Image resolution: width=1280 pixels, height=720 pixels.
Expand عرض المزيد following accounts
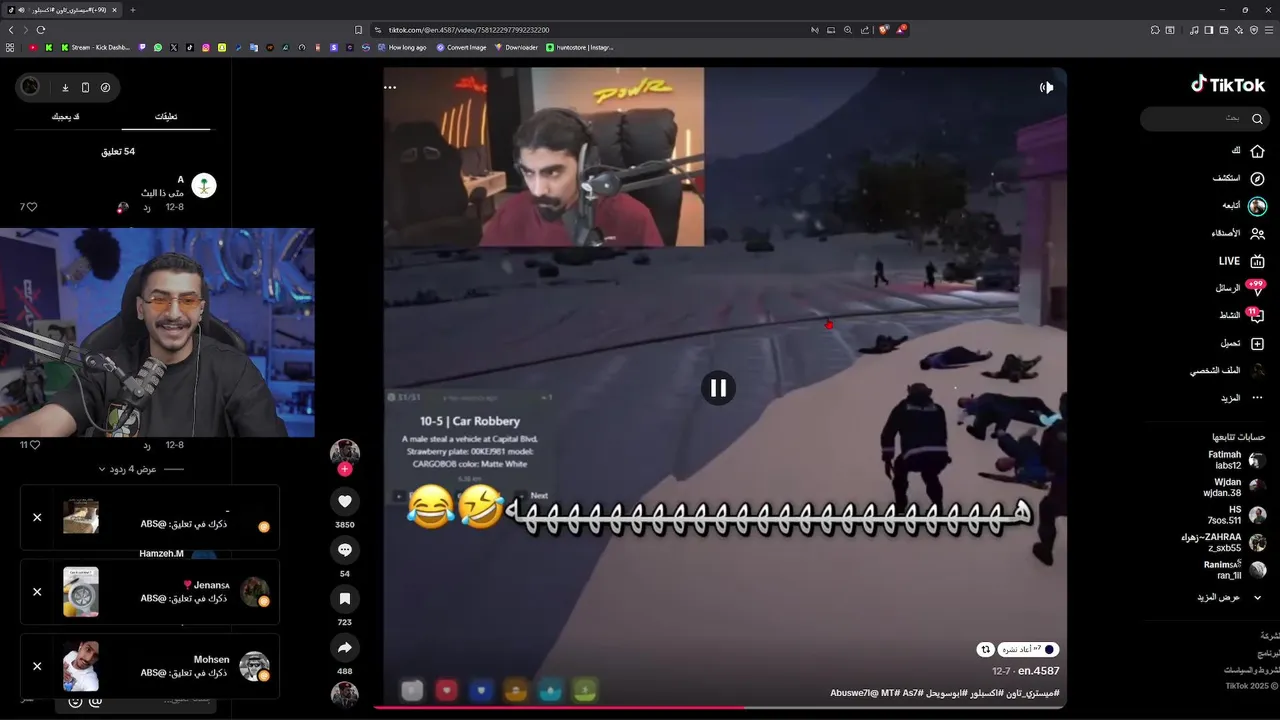[x=1229, y=597]
